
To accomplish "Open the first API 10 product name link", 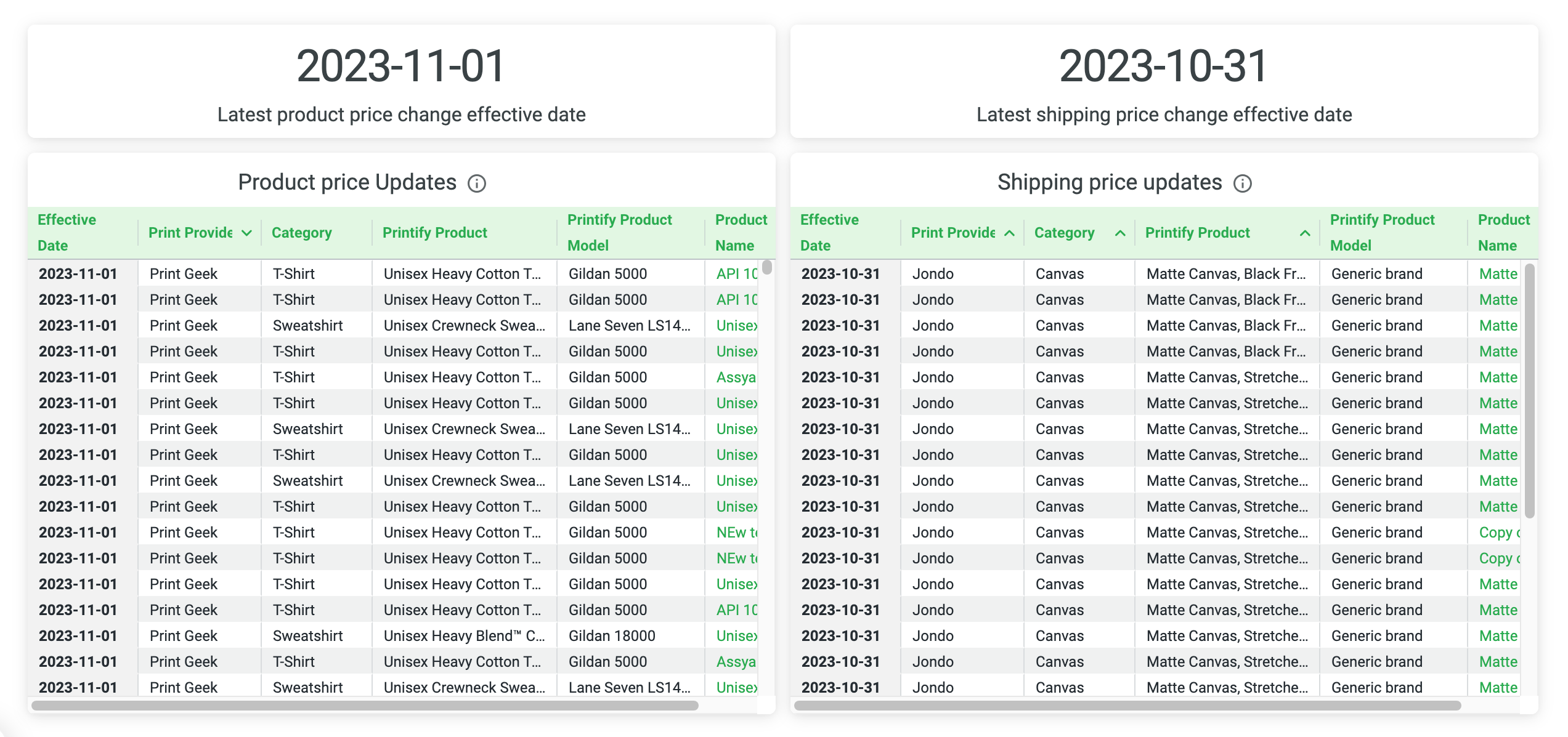I will pyautogui.click(x=737, y=273).
